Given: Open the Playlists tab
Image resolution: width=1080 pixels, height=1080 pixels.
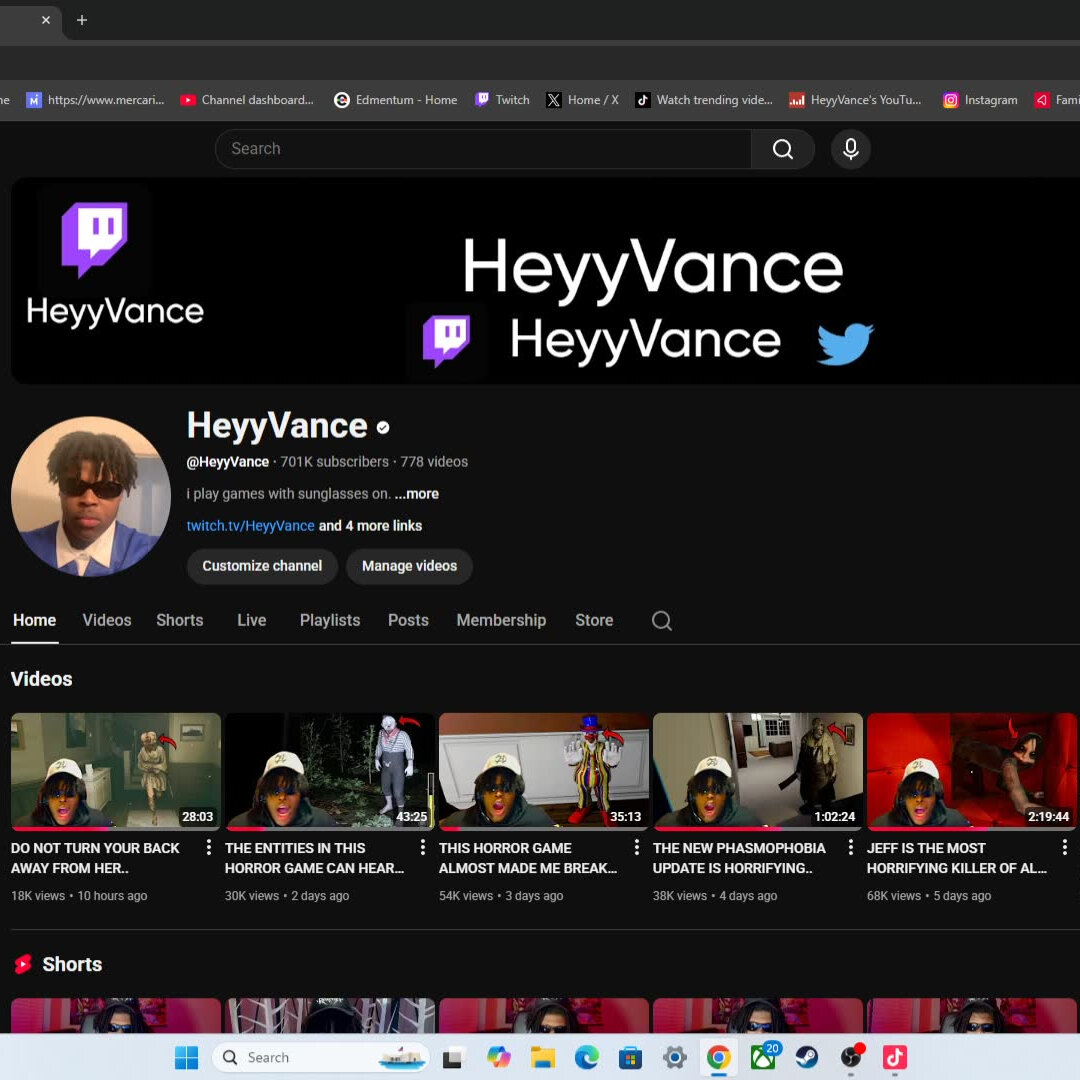Looking at the screenshot, I should (330, 620).
